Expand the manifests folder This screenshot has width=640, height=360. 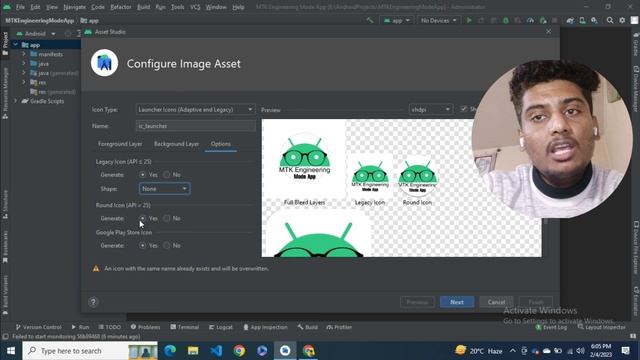click(x=24, y=54)
